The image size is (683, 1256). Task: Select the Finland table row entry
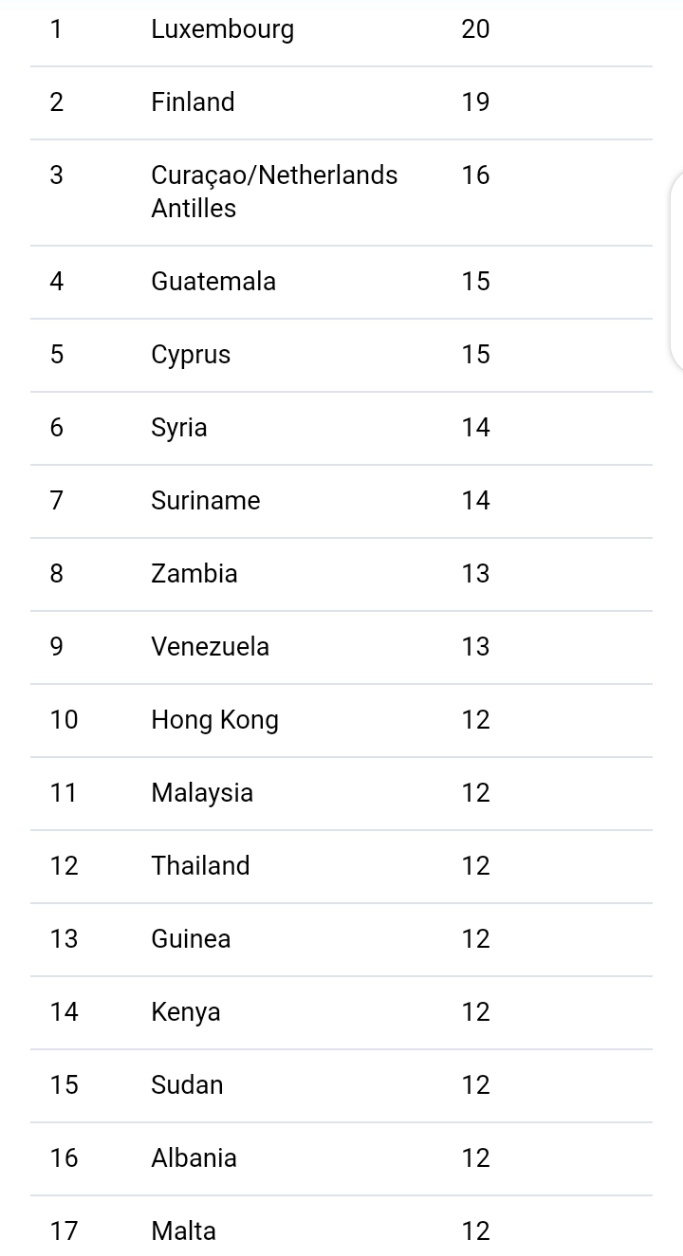click(193, 103)
